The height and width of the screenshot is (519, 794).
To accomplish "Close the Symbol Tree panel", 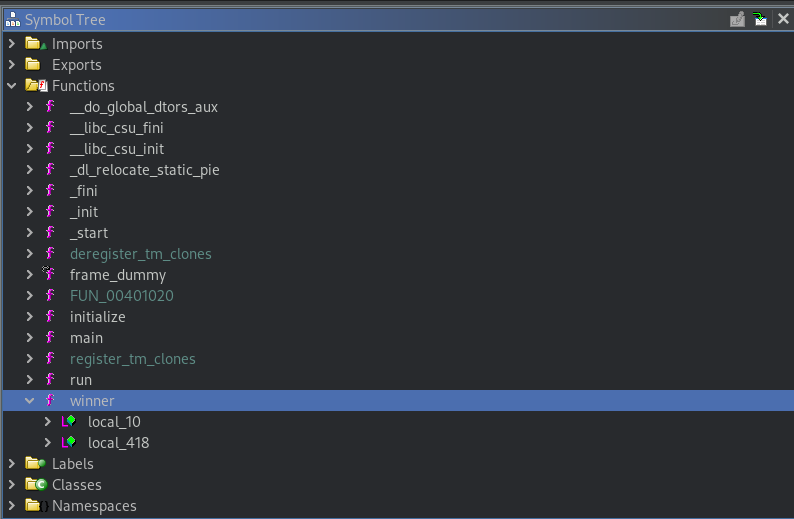I will [x=783, y=19].
